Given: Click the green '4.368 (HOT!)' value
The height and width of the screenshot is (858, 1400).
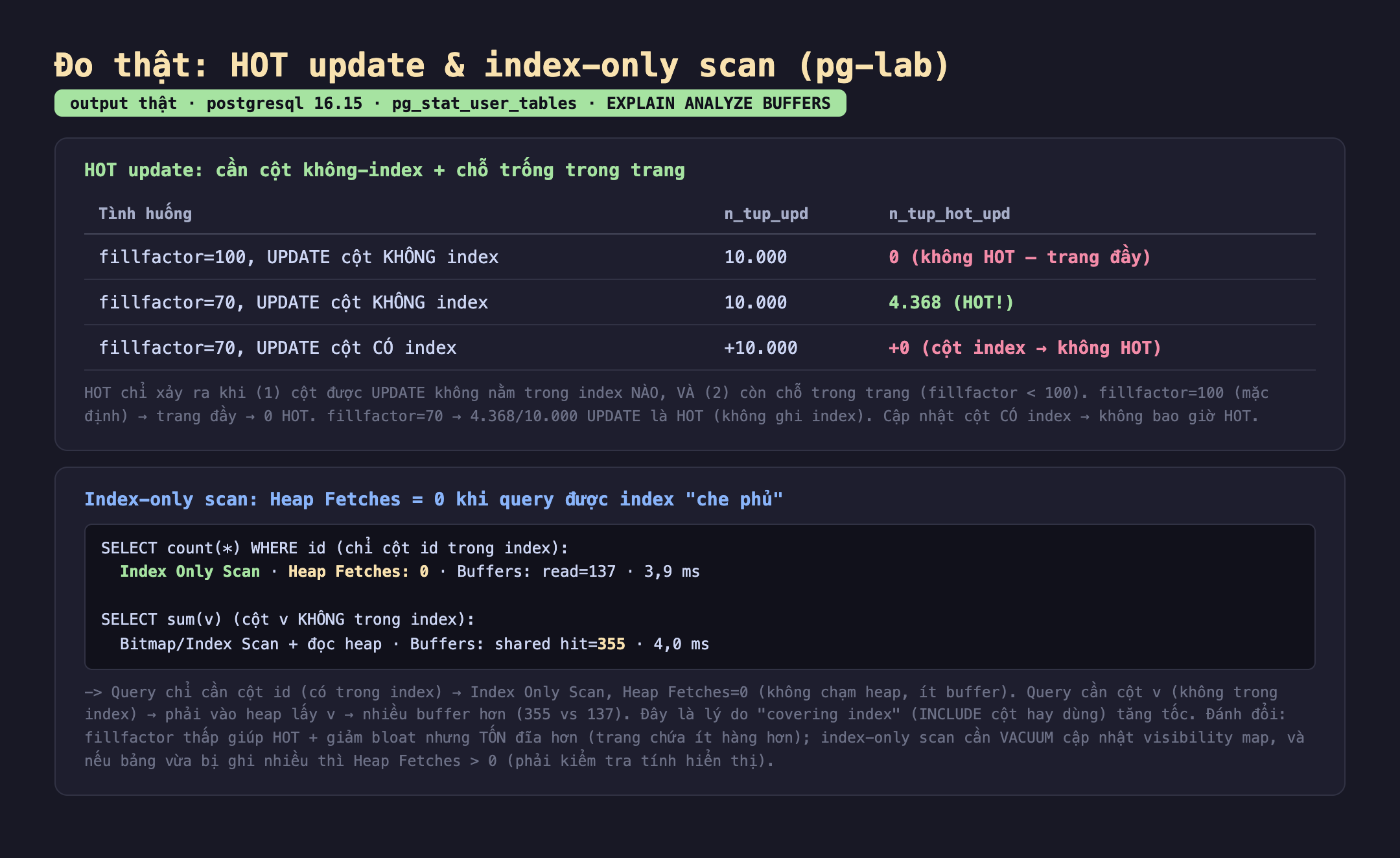Looking at the screenshot, I should click(951, 303).
